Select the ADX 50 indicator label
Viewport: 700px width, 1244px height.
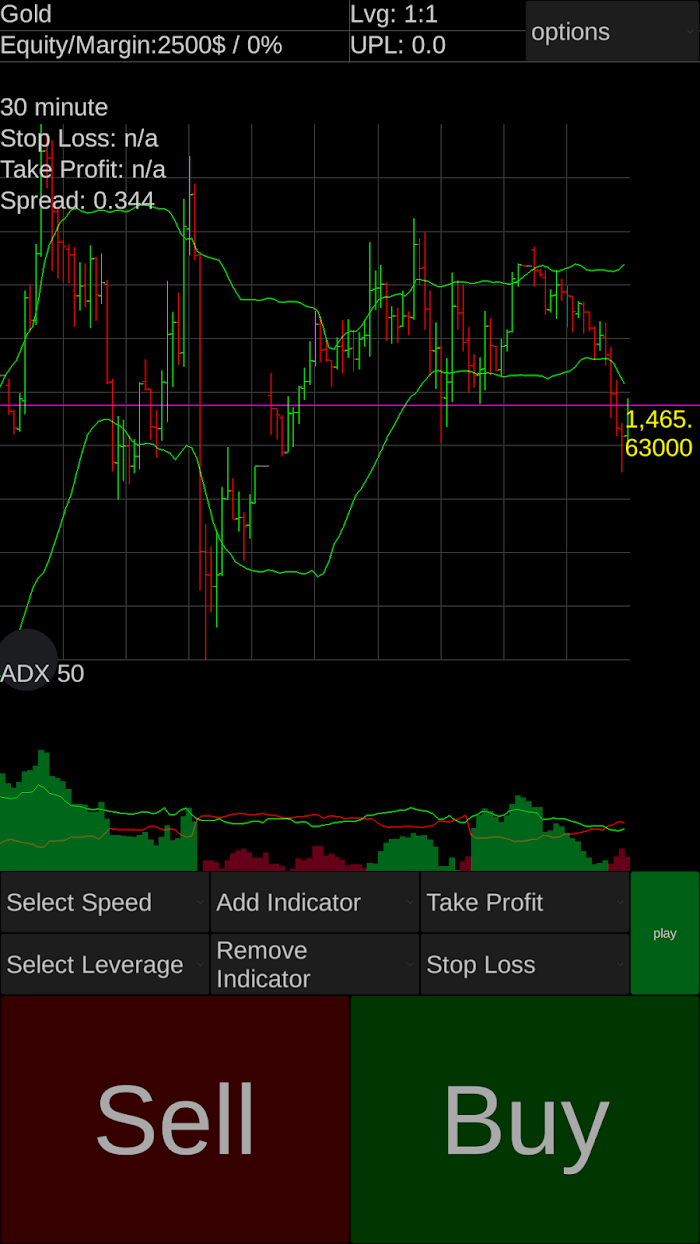coord(42,674)
